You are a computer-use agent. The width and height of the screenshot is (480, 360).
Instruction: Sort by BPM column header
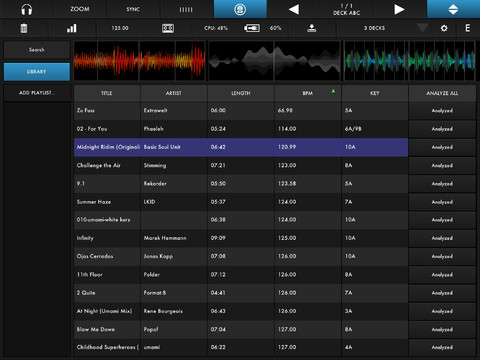click(x=308, y=93)
